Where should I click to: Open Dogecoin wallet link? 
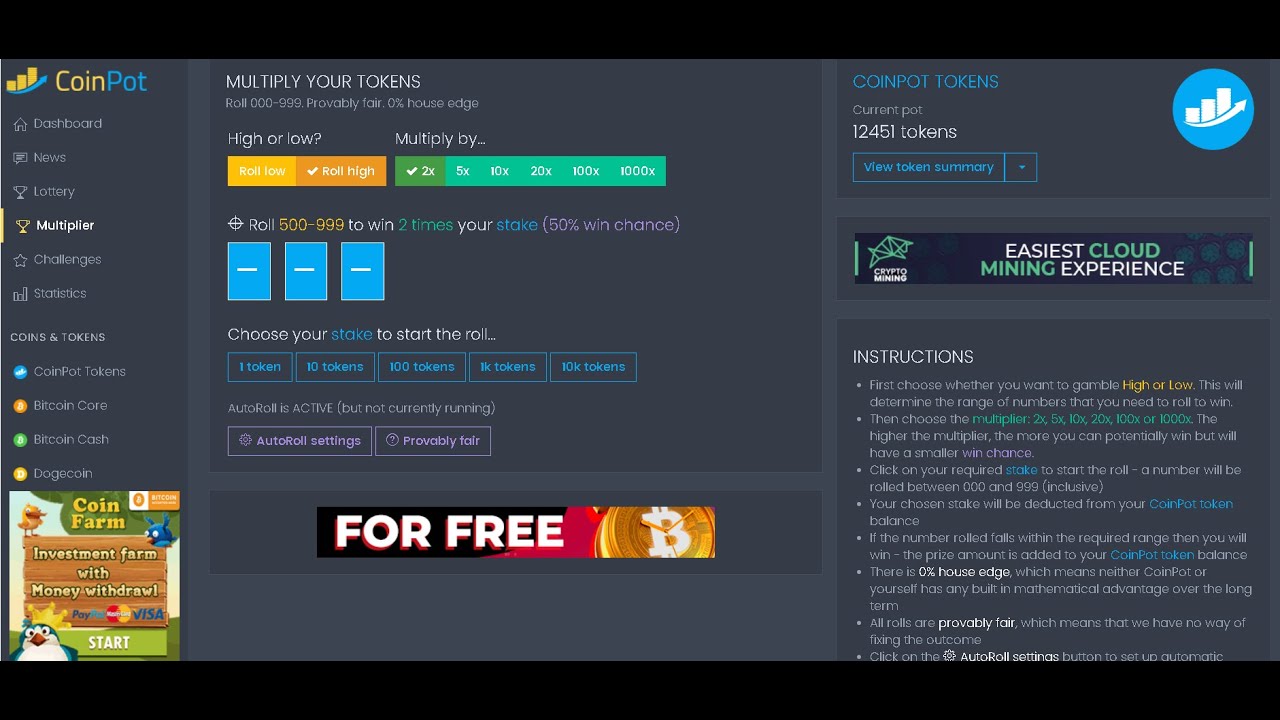pyautogui.click(x=63, y=474)
